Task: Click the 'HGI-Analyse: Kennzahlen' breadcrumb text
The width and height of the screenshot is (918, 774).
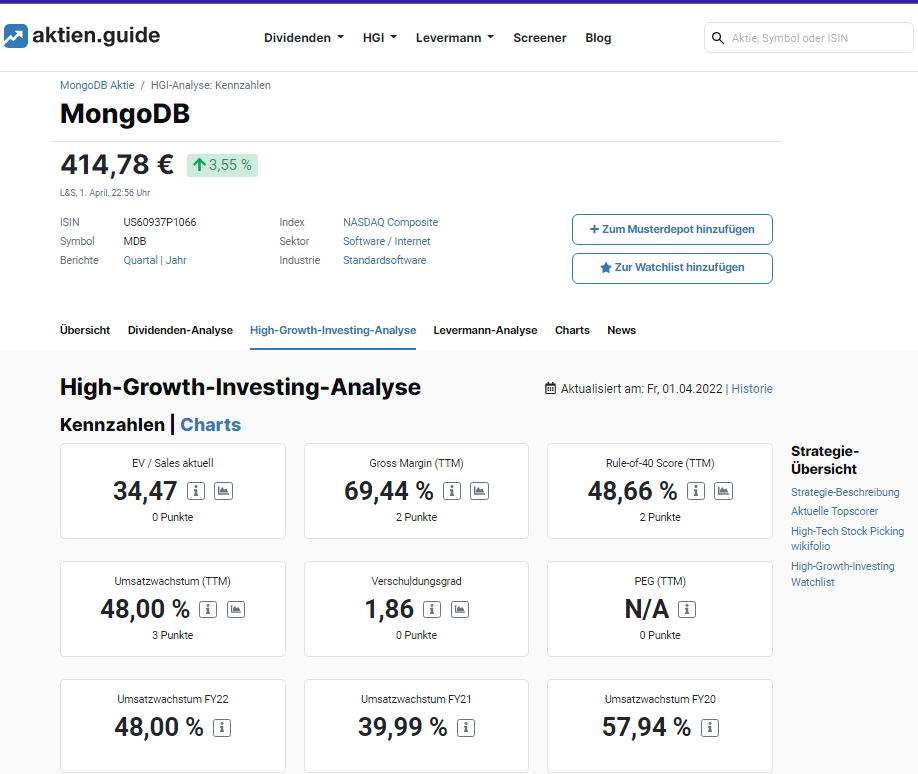Action: [x=211, y=85]
